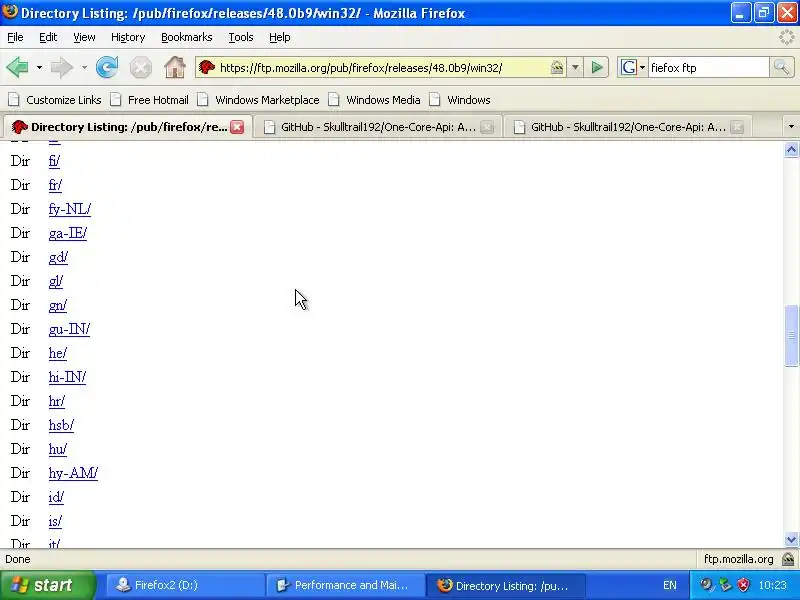Open the hr/ directory link
Screen dimensions: 800x600
57,401
